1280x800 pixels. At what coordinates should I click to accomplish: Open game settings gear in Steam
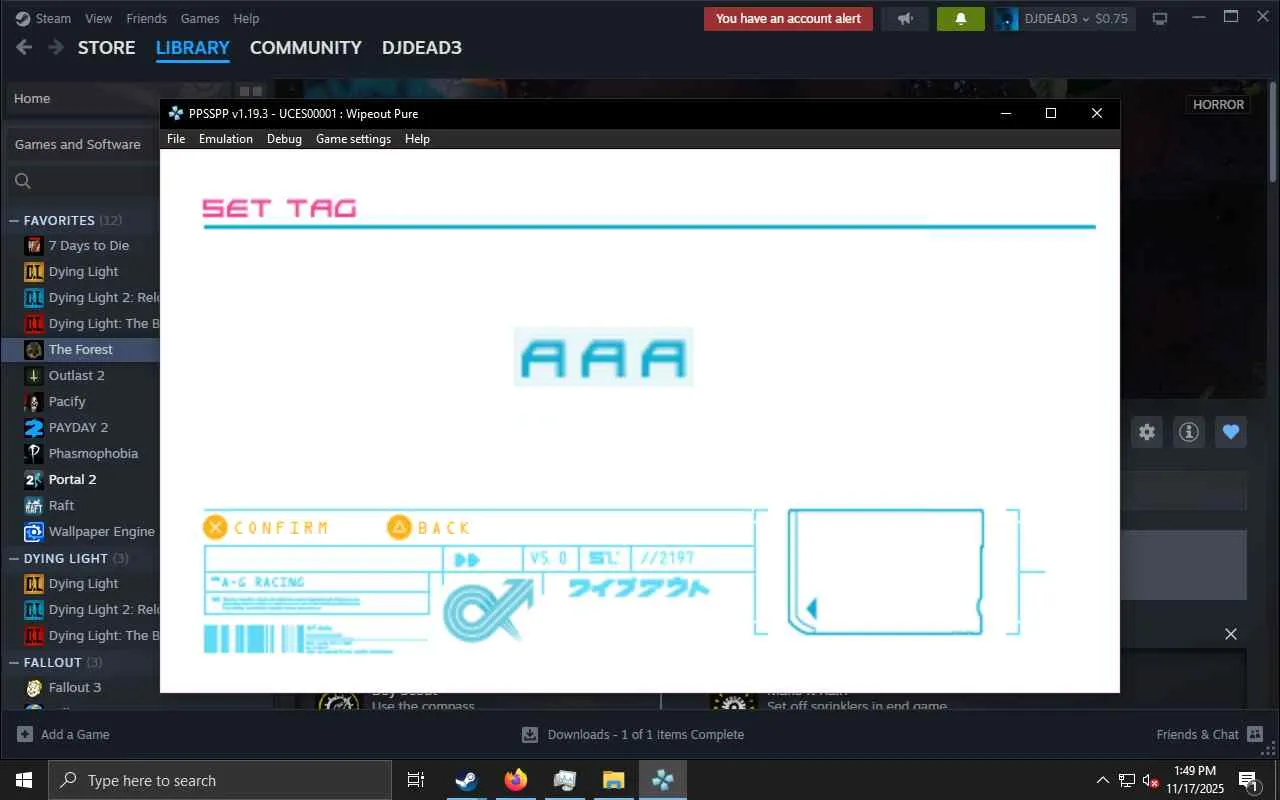point(1147,432)
